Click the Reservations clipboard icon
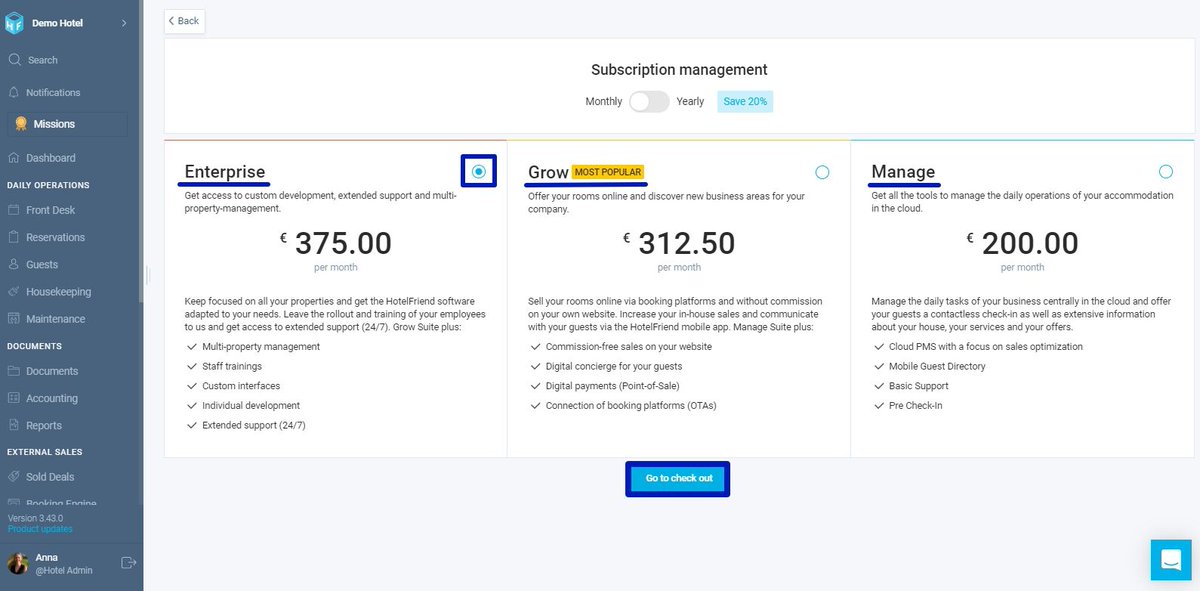 (14, 237)
